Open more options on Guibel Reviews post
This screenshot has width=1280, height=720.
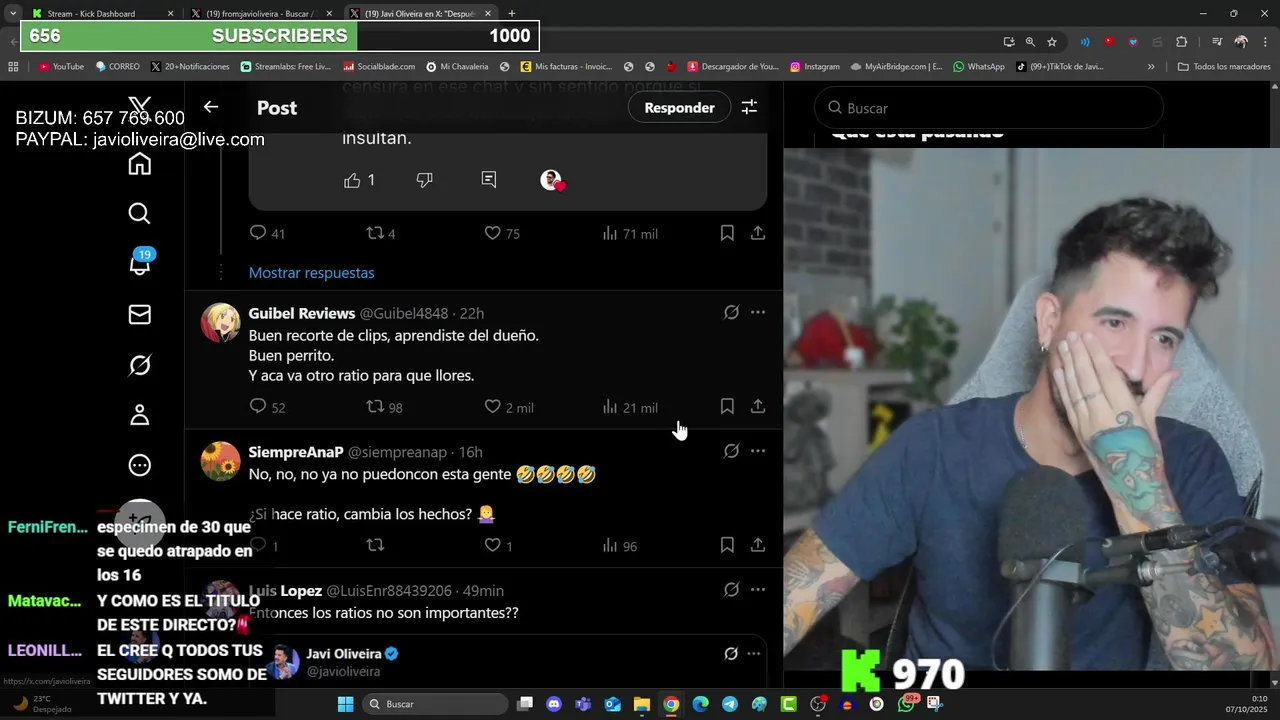pos(758,313)
